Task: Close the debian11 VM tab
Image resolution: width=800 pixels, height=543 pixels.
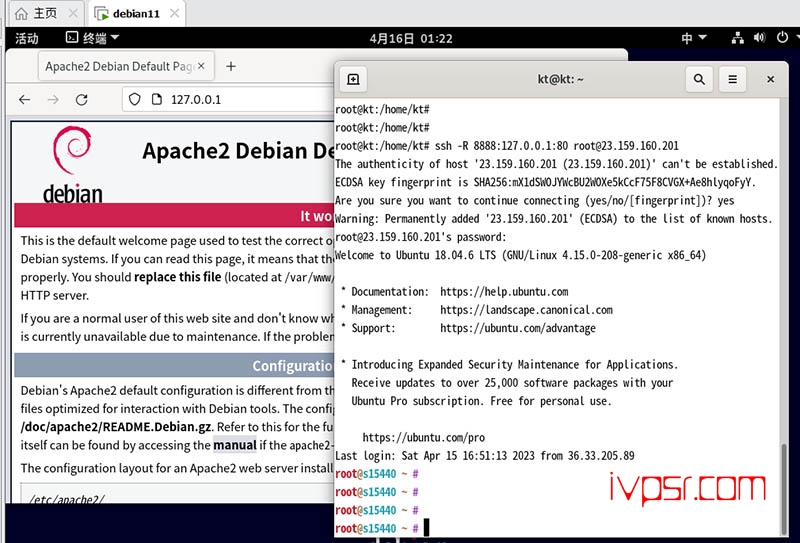Action: tap(174, 13)
